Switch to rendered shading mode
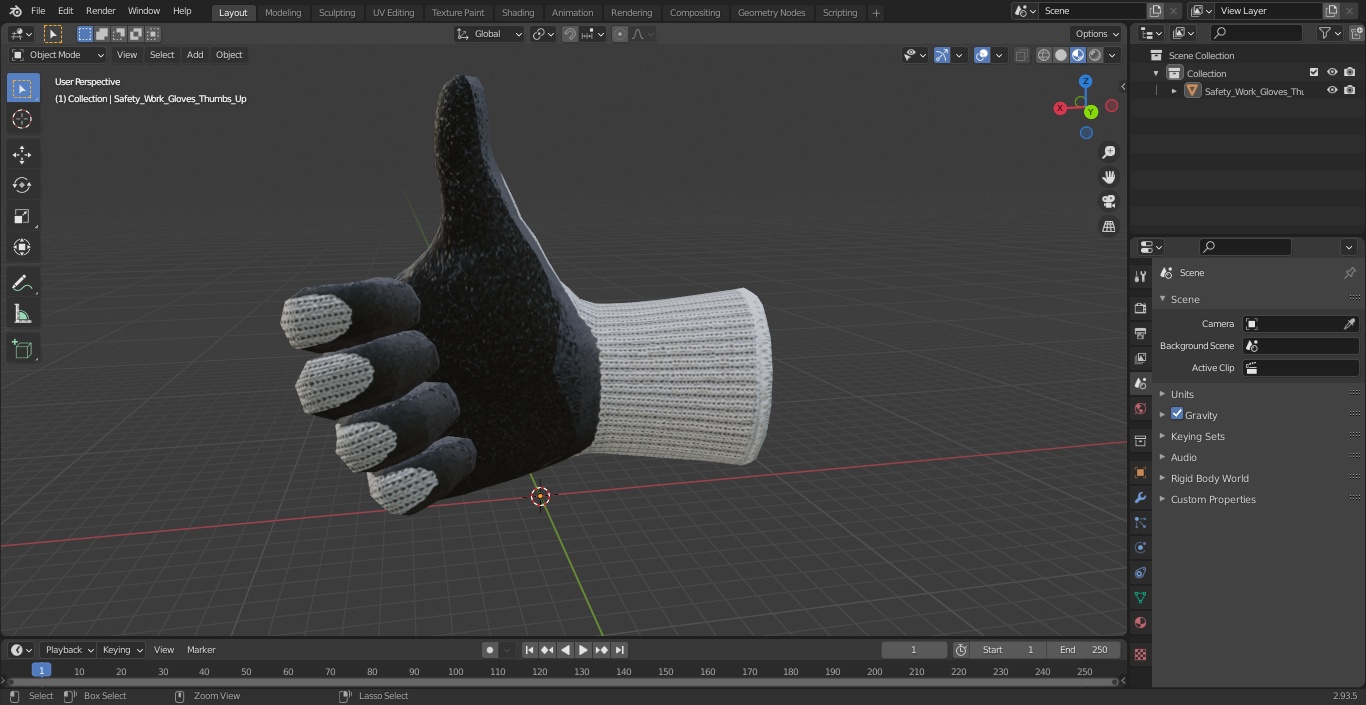This screenshot has width=1366, height=705. pyautogui.click(x=1095, y=55)
